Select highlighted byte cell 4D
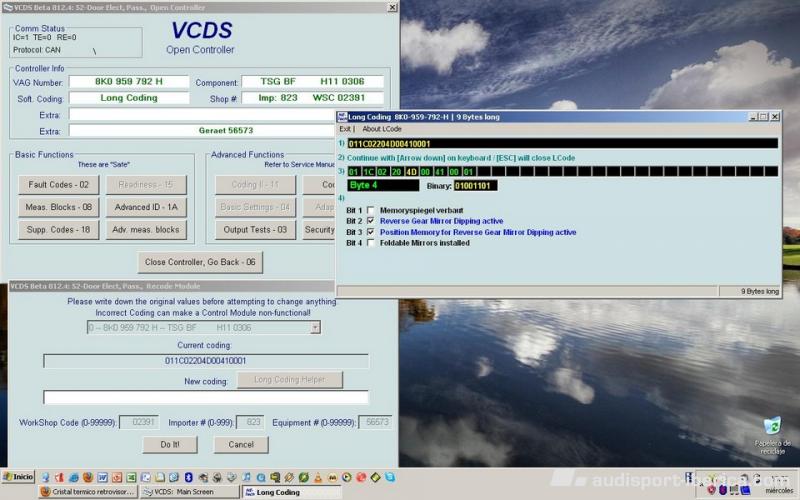 (411, 172)
